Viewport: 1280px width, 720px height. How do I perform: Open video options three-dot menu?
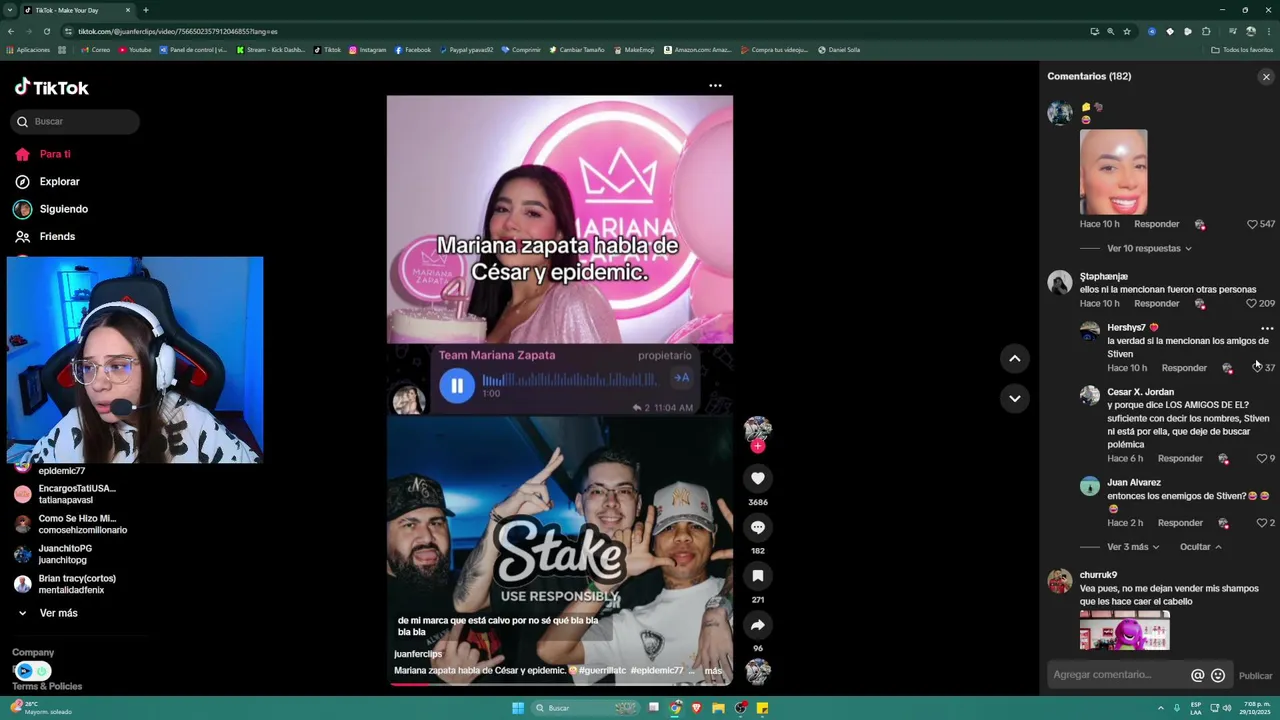tap(715, 86)
